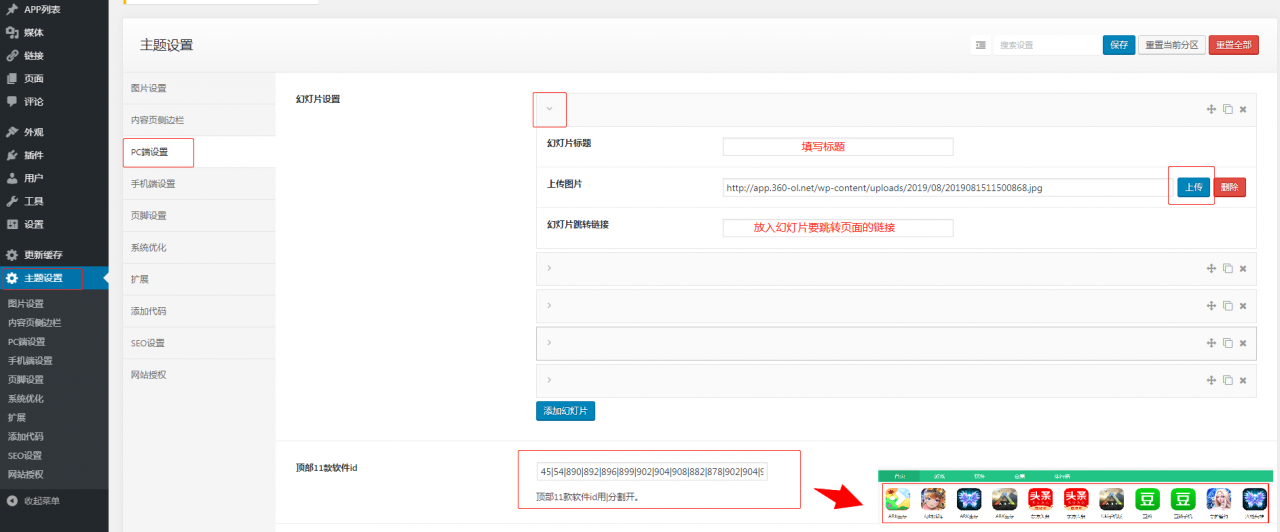Image resolution: width=1280 pixels, height=532 pixels.
Task: Click the blue 保存 button
Action: pos(1119,45)
